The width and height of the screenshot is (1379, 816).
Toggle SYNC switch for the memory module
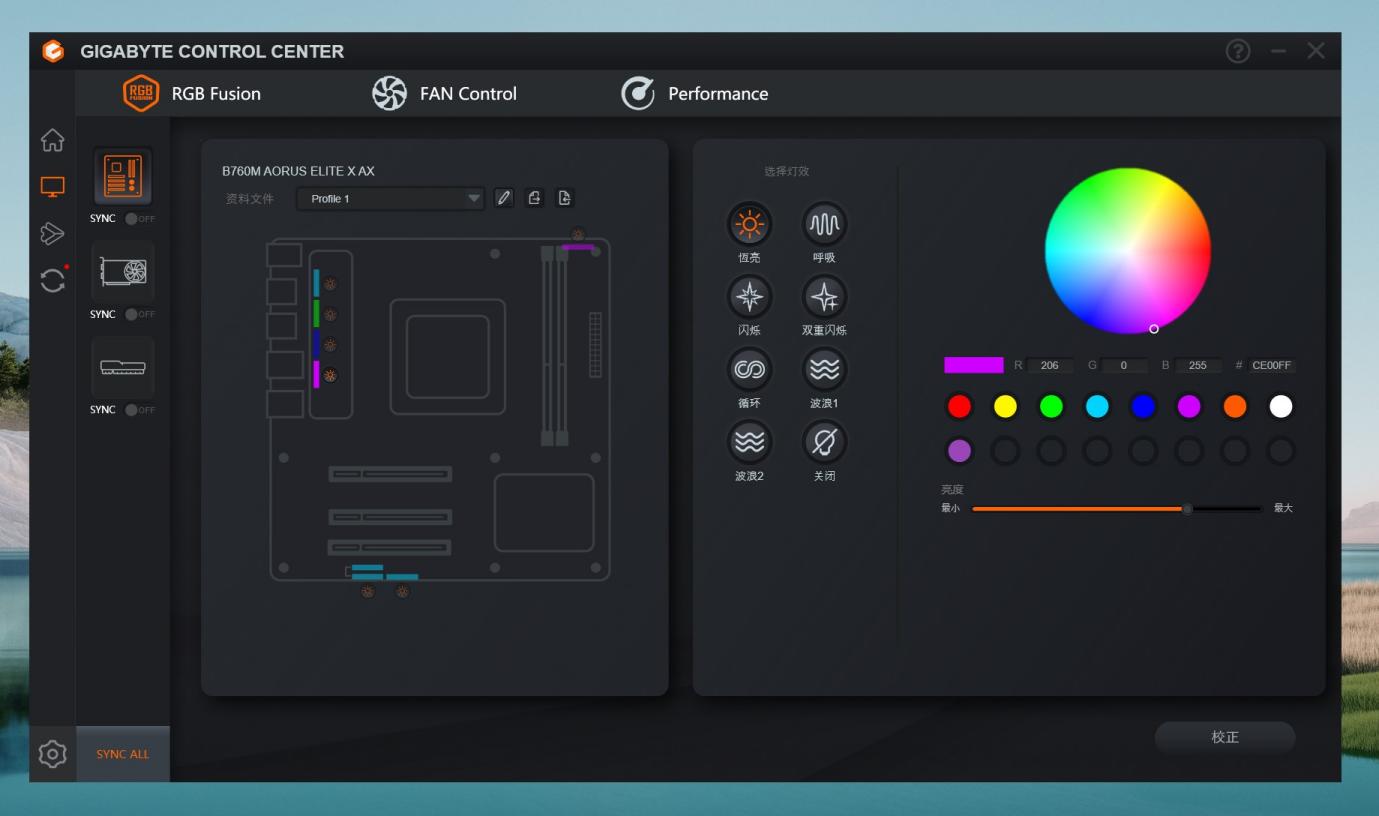137,410
